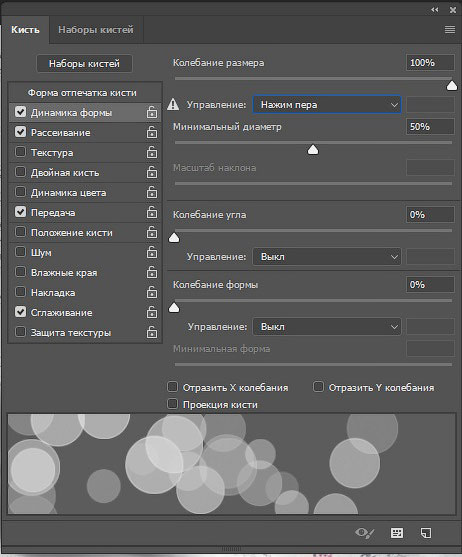Open the brush panel hamburger menu
The height and width of the screenshot is (557, 462).
coord(450,29)
